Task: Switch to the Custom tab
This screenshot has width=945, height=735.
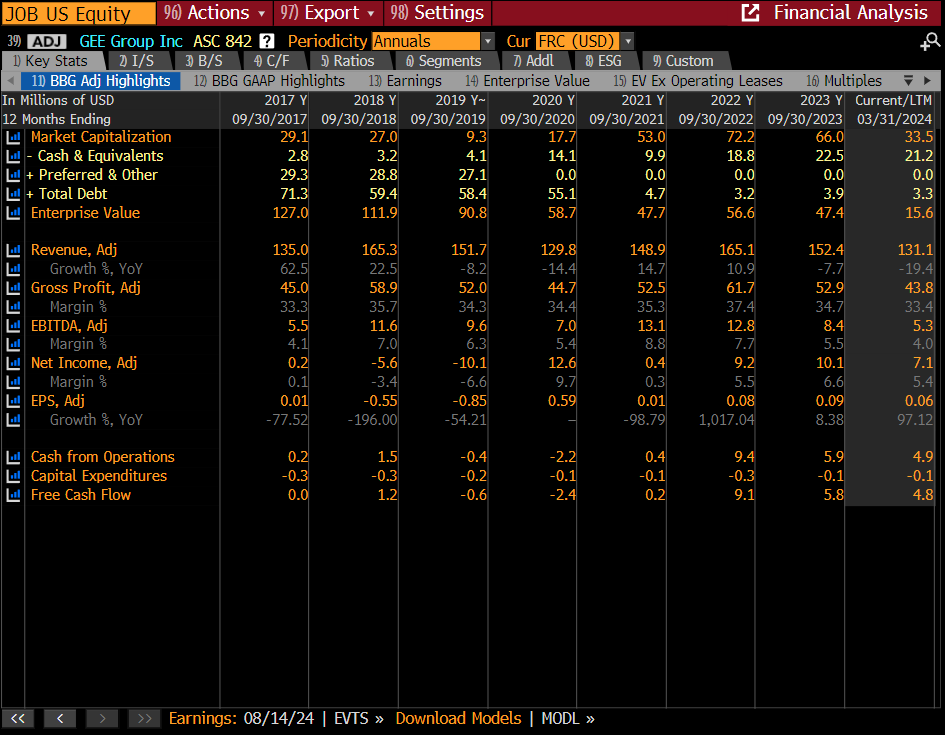Action: (x=683, y=61)
